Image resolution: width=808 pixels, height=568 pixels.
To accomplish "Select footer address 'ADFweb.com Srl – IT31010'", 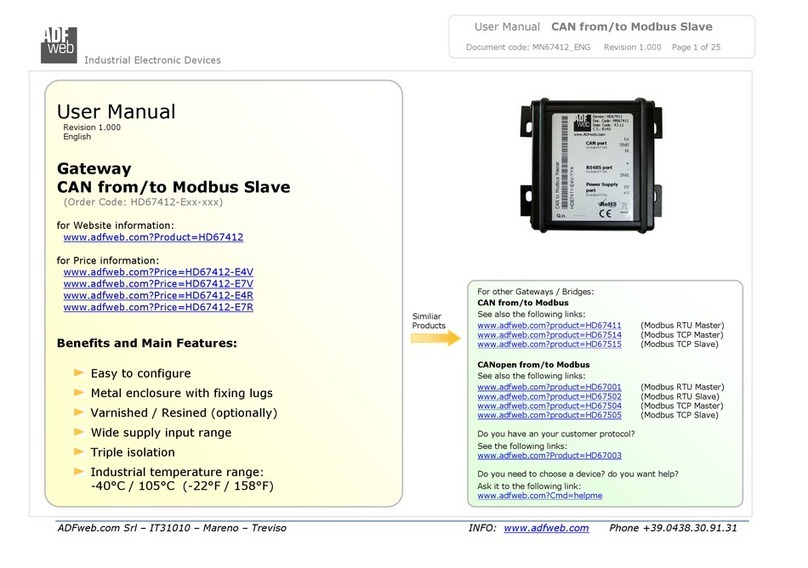I will [x=124, y=528].
